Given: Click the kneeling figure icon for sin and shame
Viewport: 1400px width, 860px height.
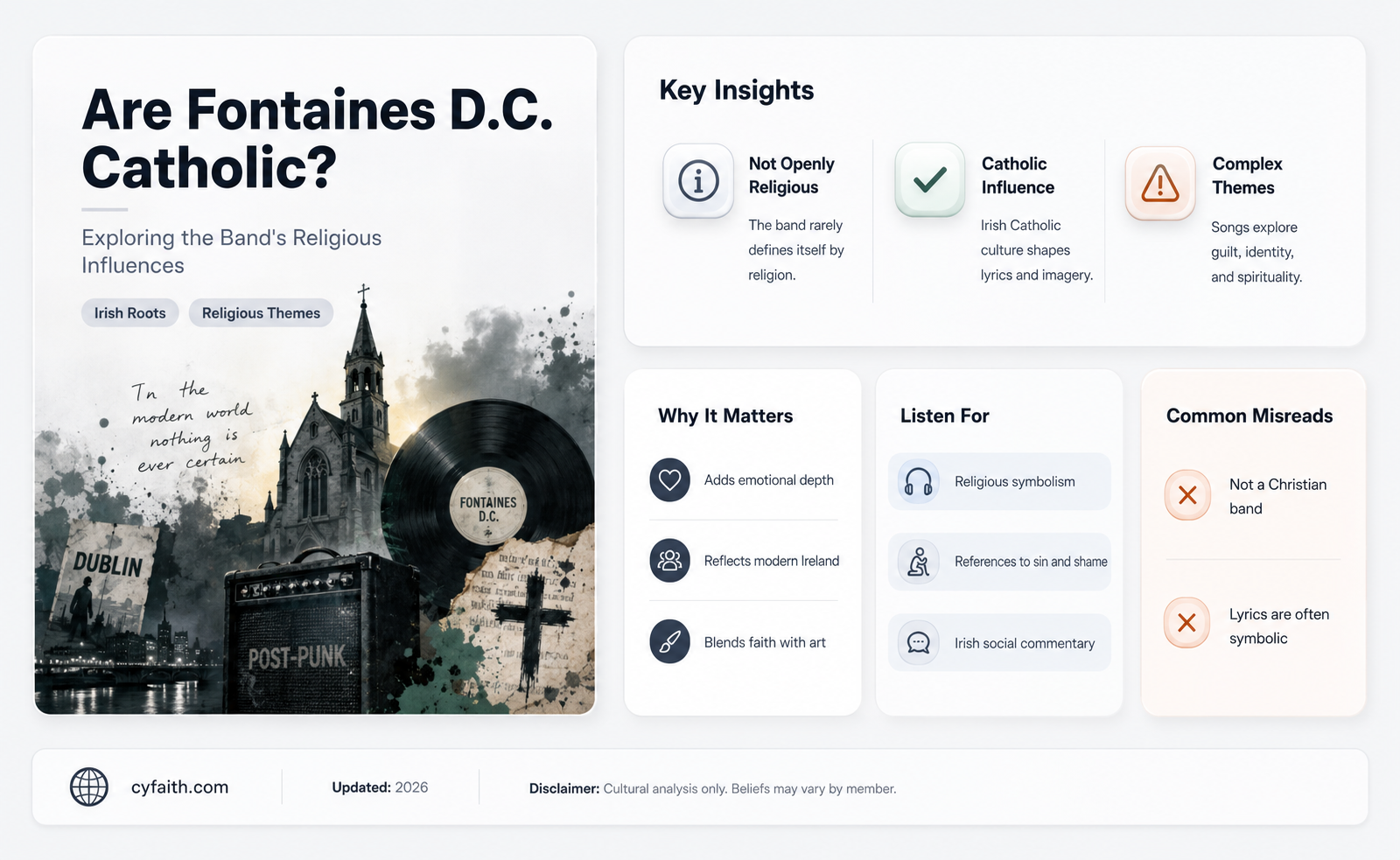Looking at the screenshot, I should pos(919,562).
